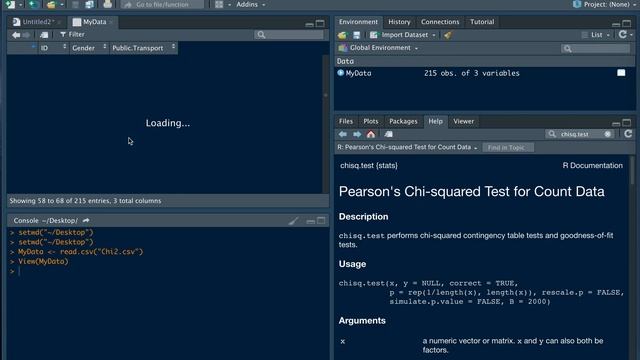Click the 'Showing 58 to 68' status text

coord(85,201)
